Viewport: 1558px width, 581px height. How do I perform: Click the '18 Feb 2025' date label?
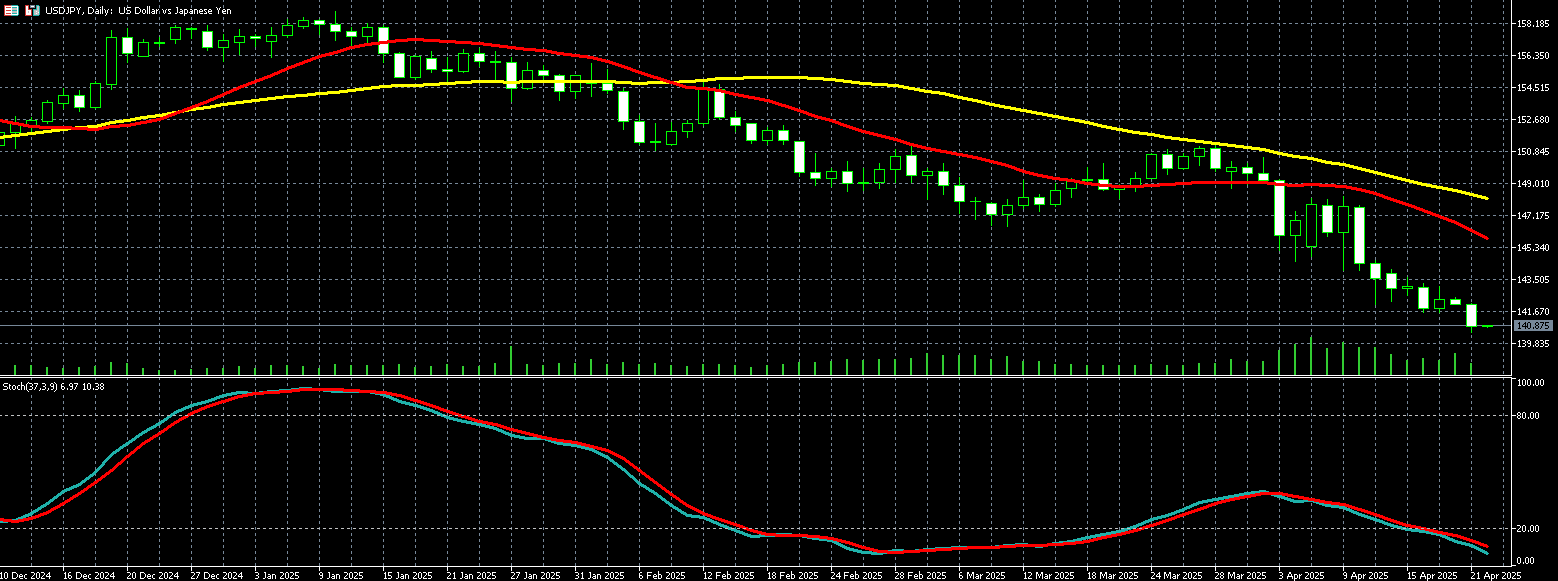[x=792, y=575]
